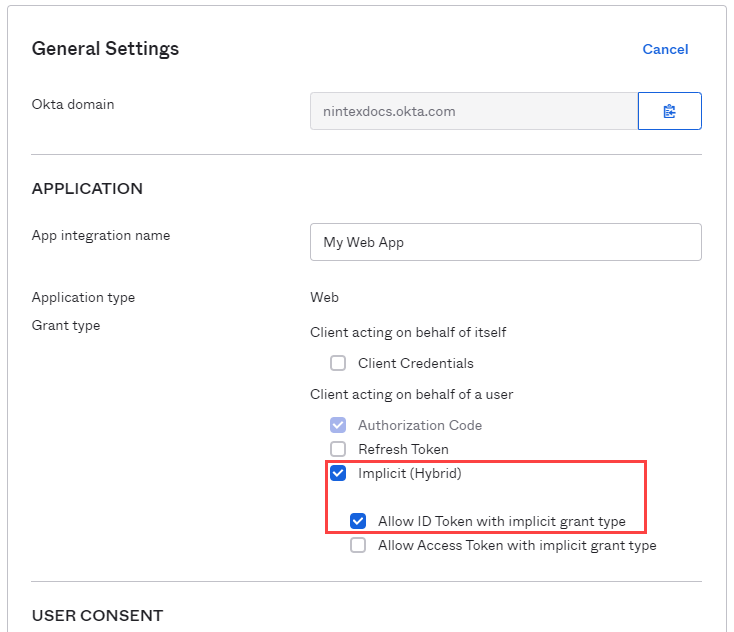The width and height of the screenshot is (734, 632).
Task: Click the USER CONSENT section heading
Action: pos(97,615)
